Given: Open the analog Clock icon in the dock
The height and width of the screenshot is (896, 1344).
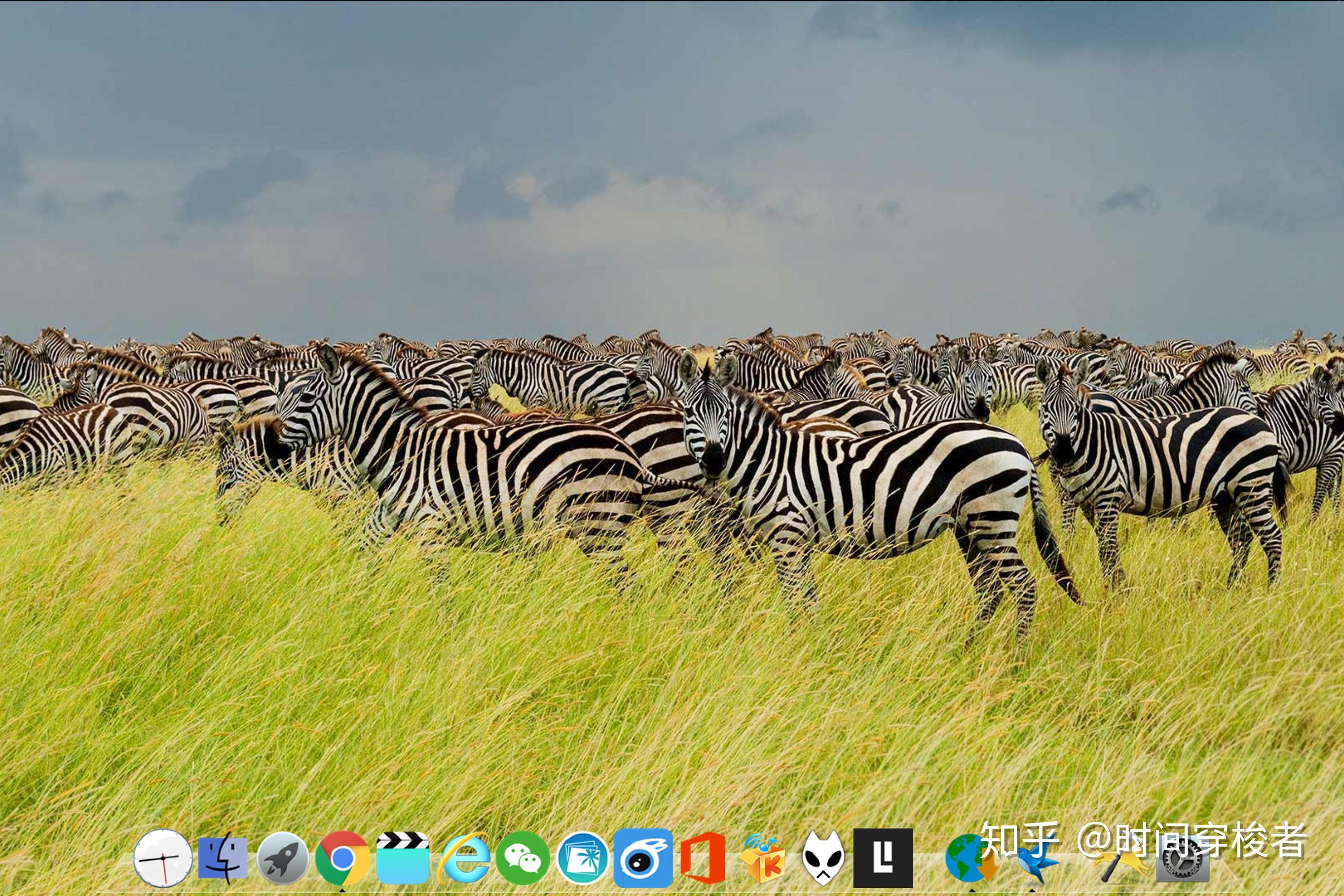Looking at the screenshot, I should click(163, 858).
